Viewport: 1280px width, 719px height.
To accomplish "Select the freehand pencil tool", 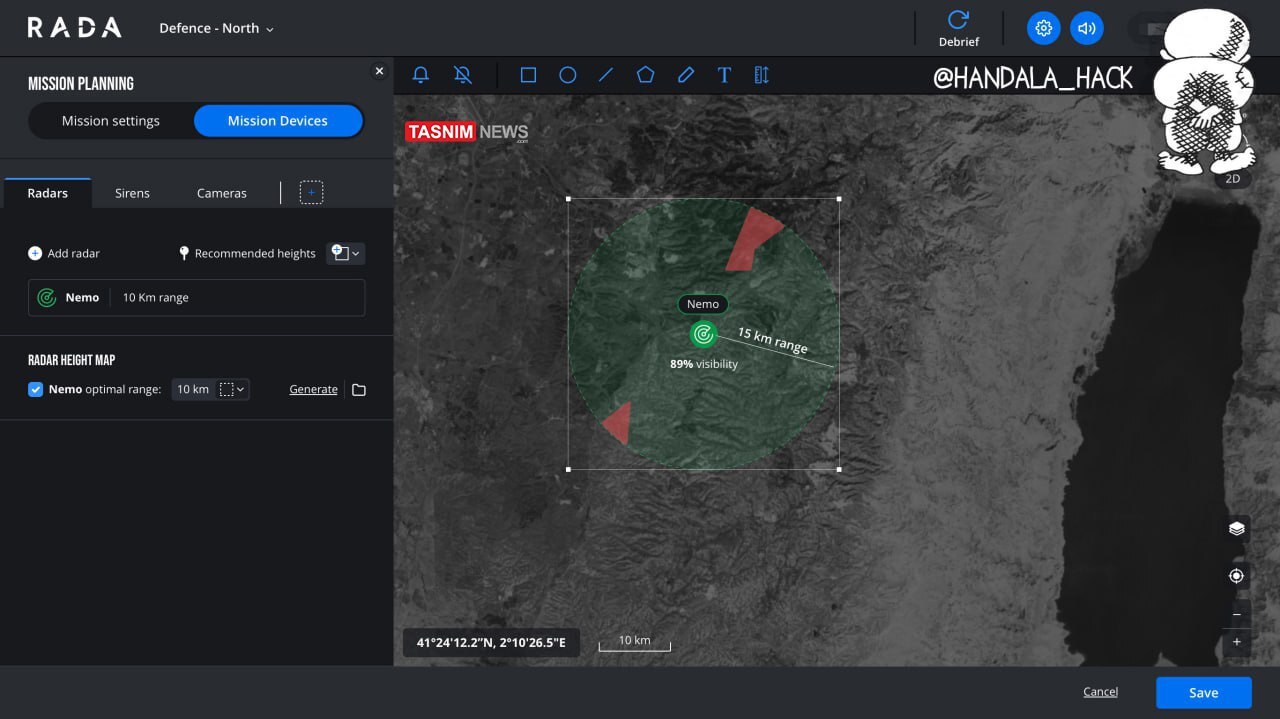I will coord(685,75).
